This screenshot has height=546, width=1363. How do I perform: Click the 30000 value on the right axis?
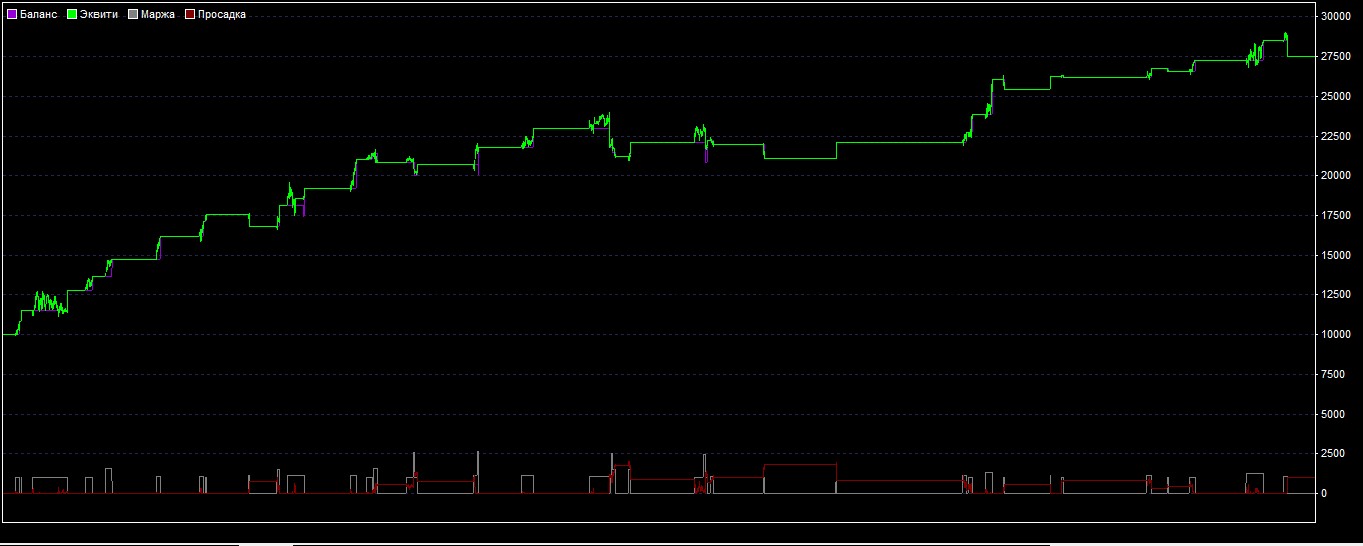(1336, 17)
